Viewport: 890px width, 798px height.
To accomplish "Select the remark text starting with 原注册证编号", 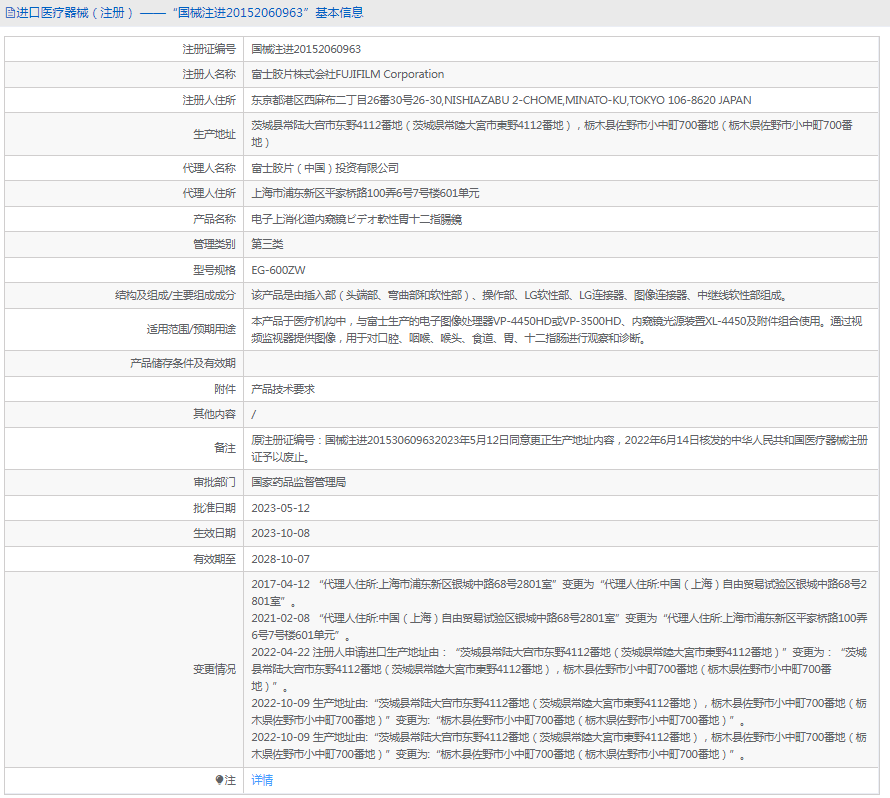I will point(560,448).
